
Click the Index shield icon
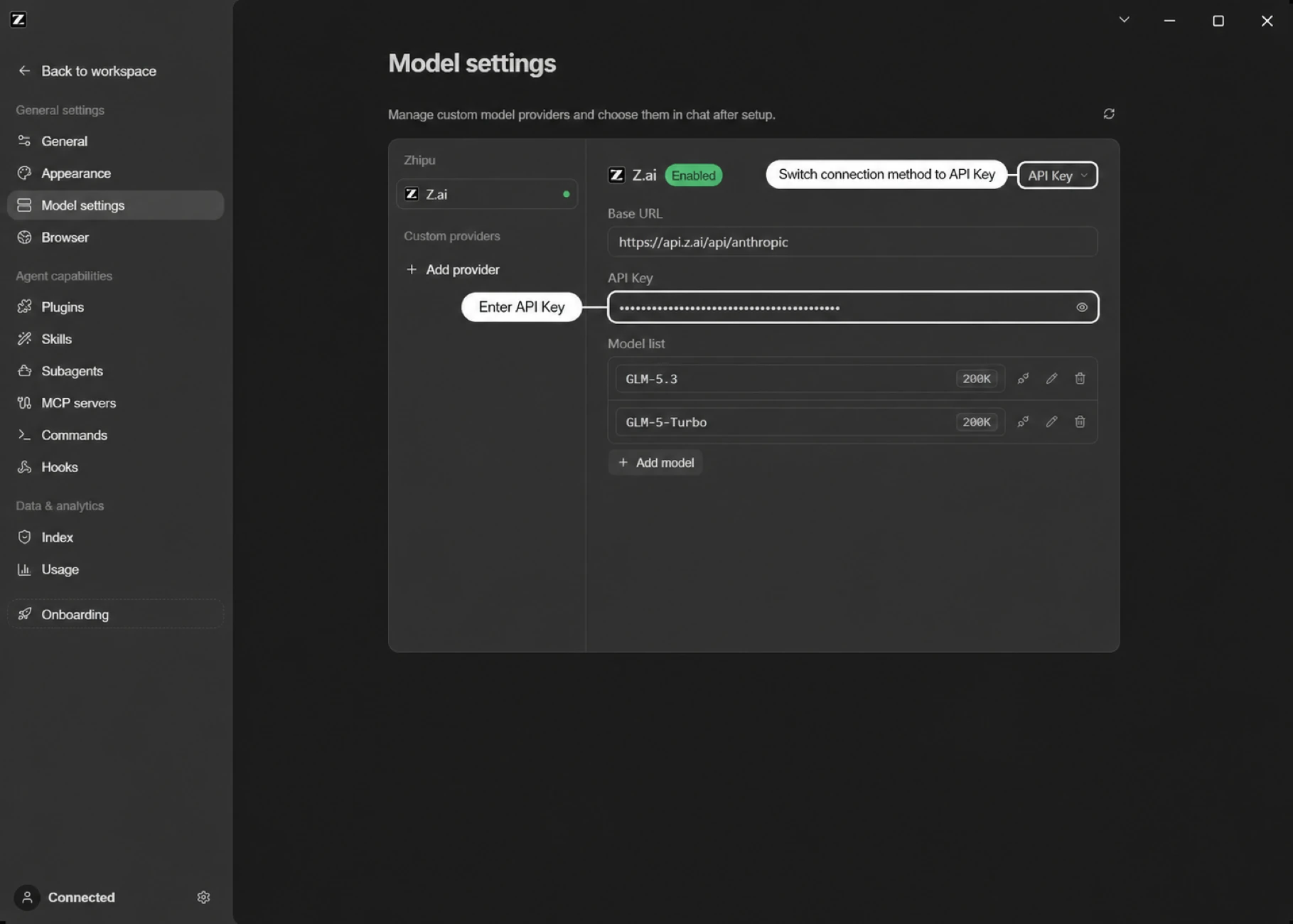pyautogui.click(x=24, y=537)
